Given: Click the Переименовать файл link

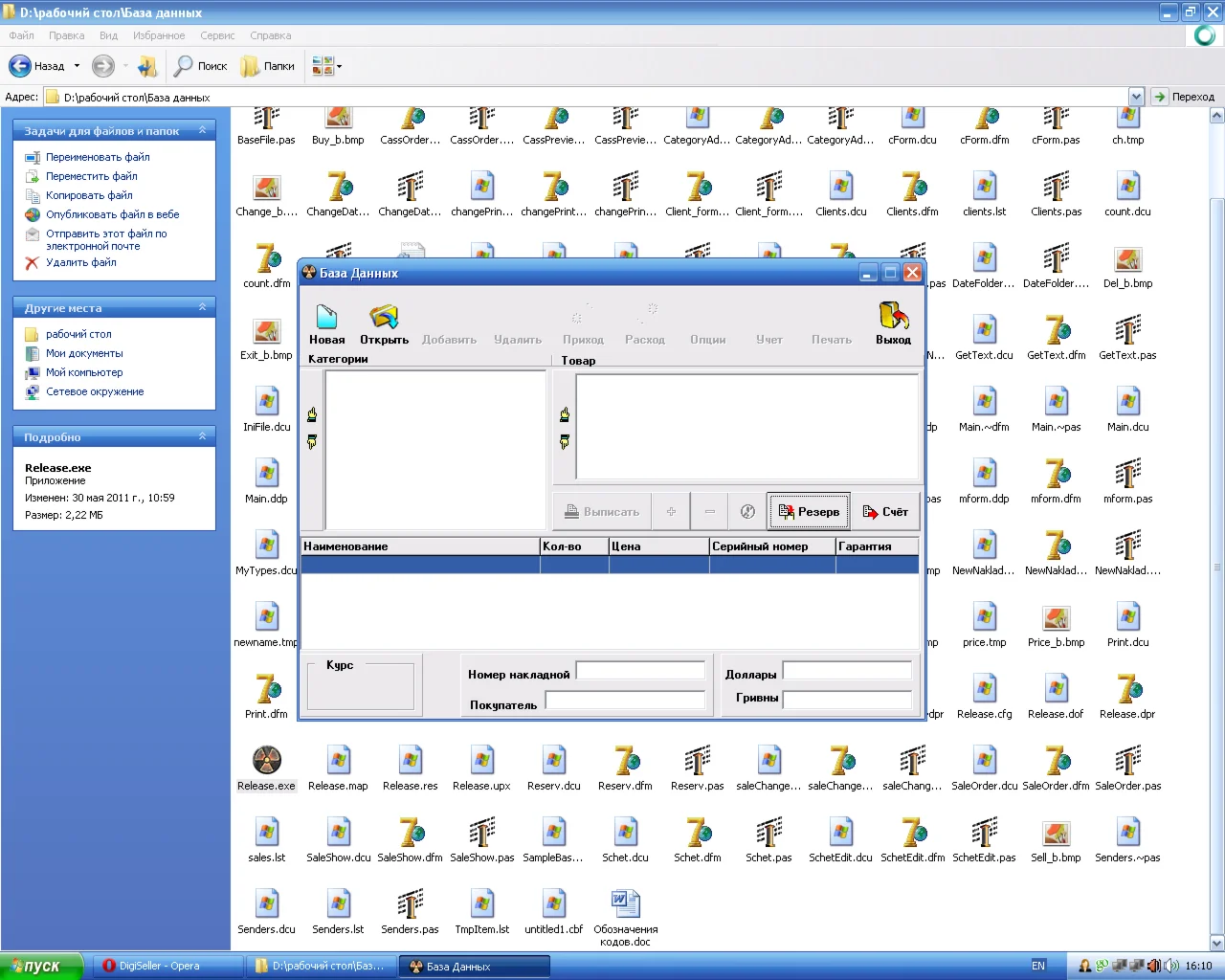Looking at the screenshot, I should click(98, 157).
